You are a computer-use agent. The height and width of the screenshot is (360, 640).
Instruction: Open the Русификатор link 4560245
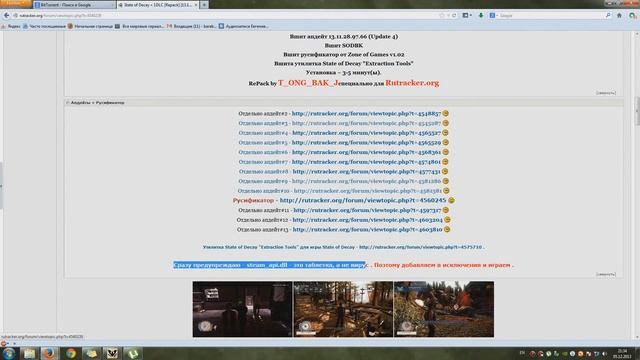pyautogui.click(x=363, y=200)
